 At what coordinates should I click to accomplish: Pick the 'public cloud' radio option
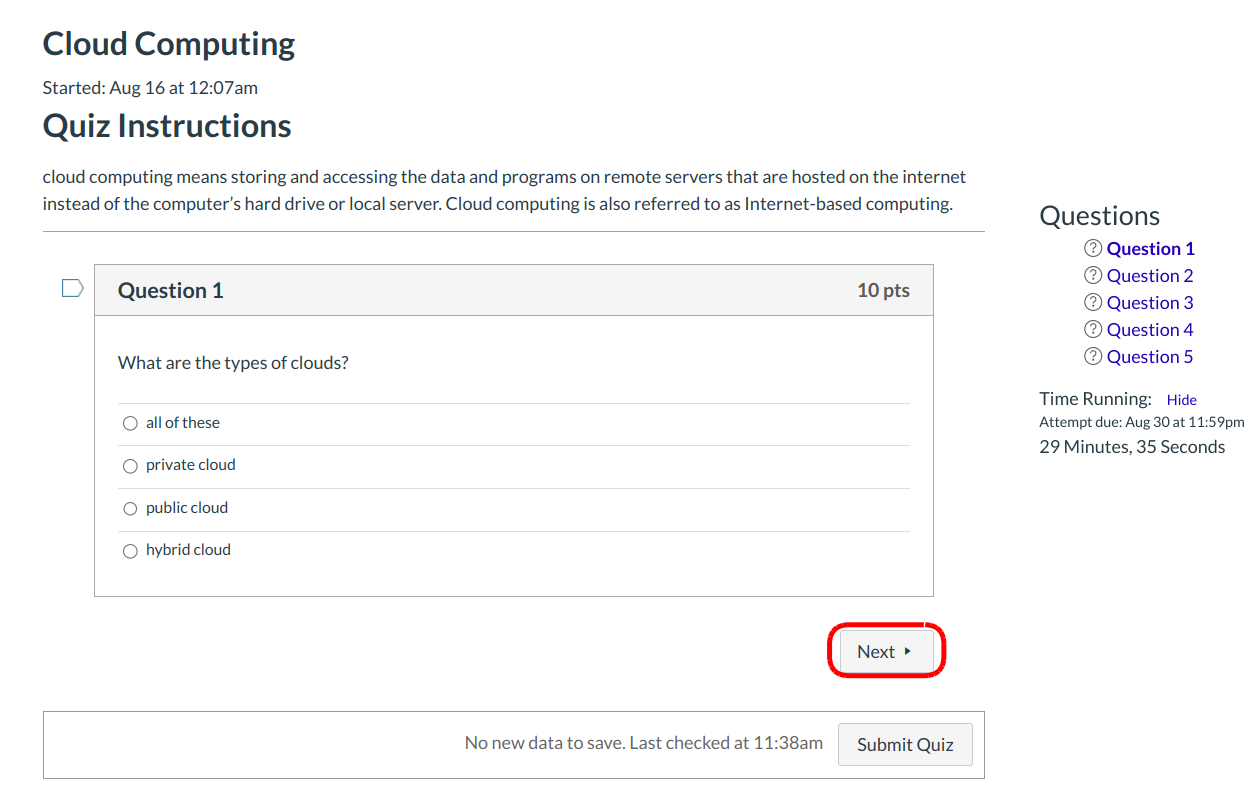(130, 509)
